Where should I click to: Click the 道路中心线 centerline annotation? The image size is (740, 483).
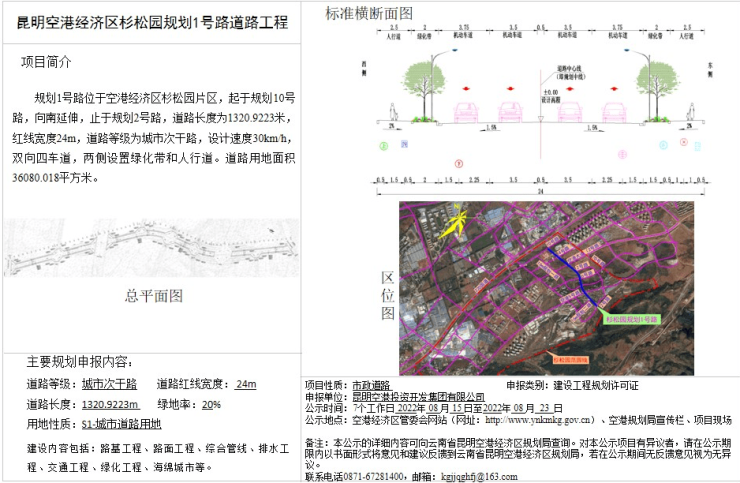570,69
